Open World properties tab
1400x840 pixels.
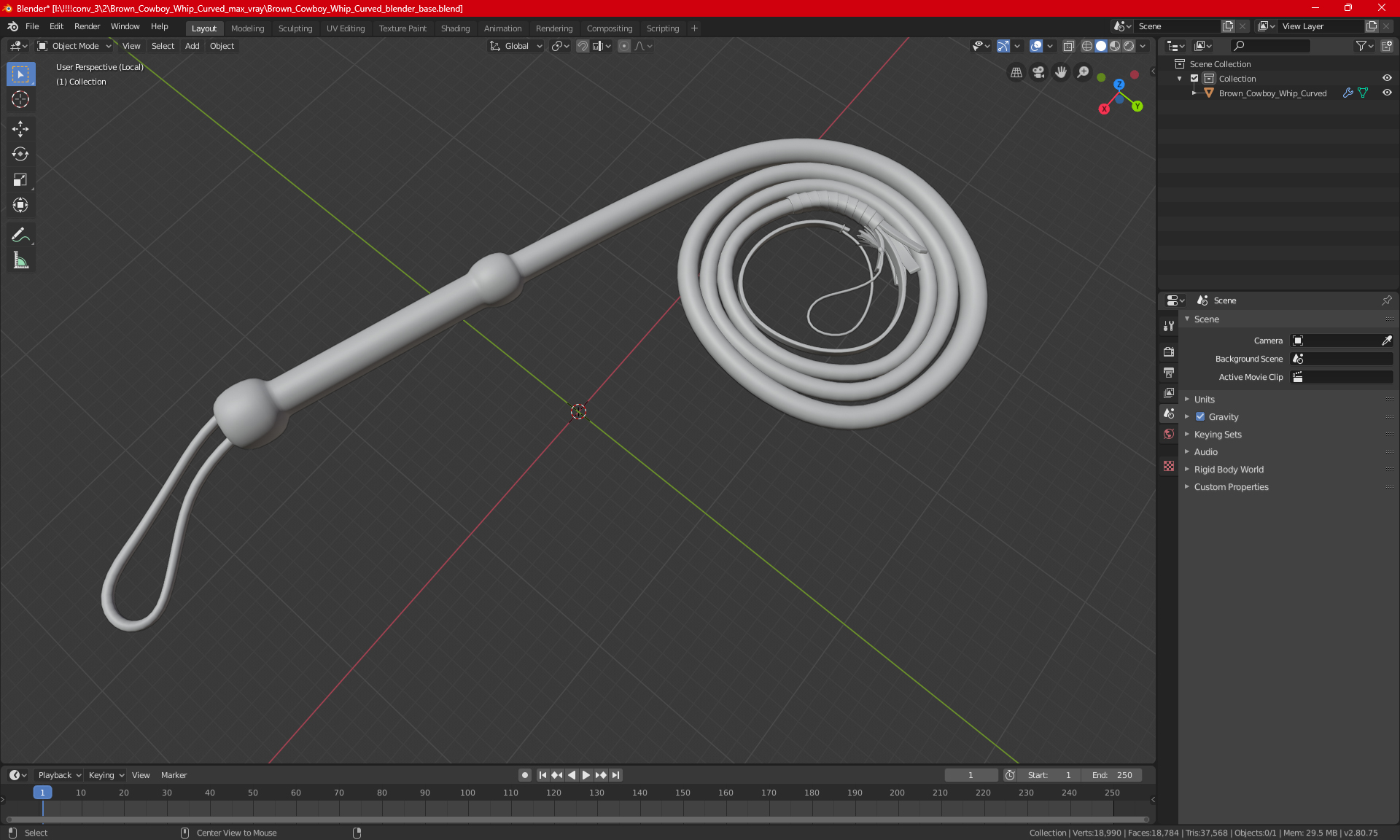pyautogui.click(x=1169, y=434)
